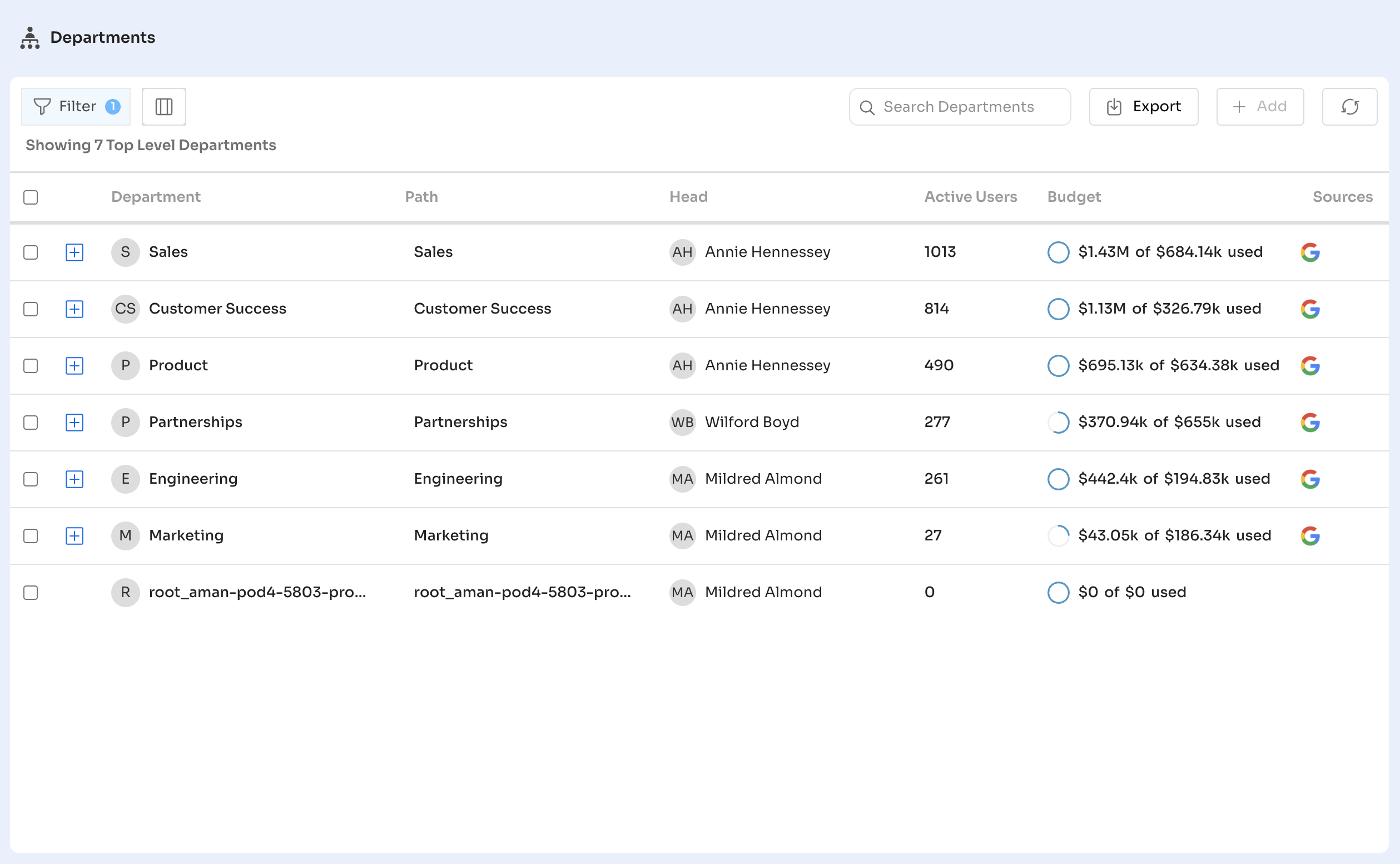Expand the Marketing department children
Viewport: 1400px width, 864px height.
pyautogui.click(x=75, y=535)
